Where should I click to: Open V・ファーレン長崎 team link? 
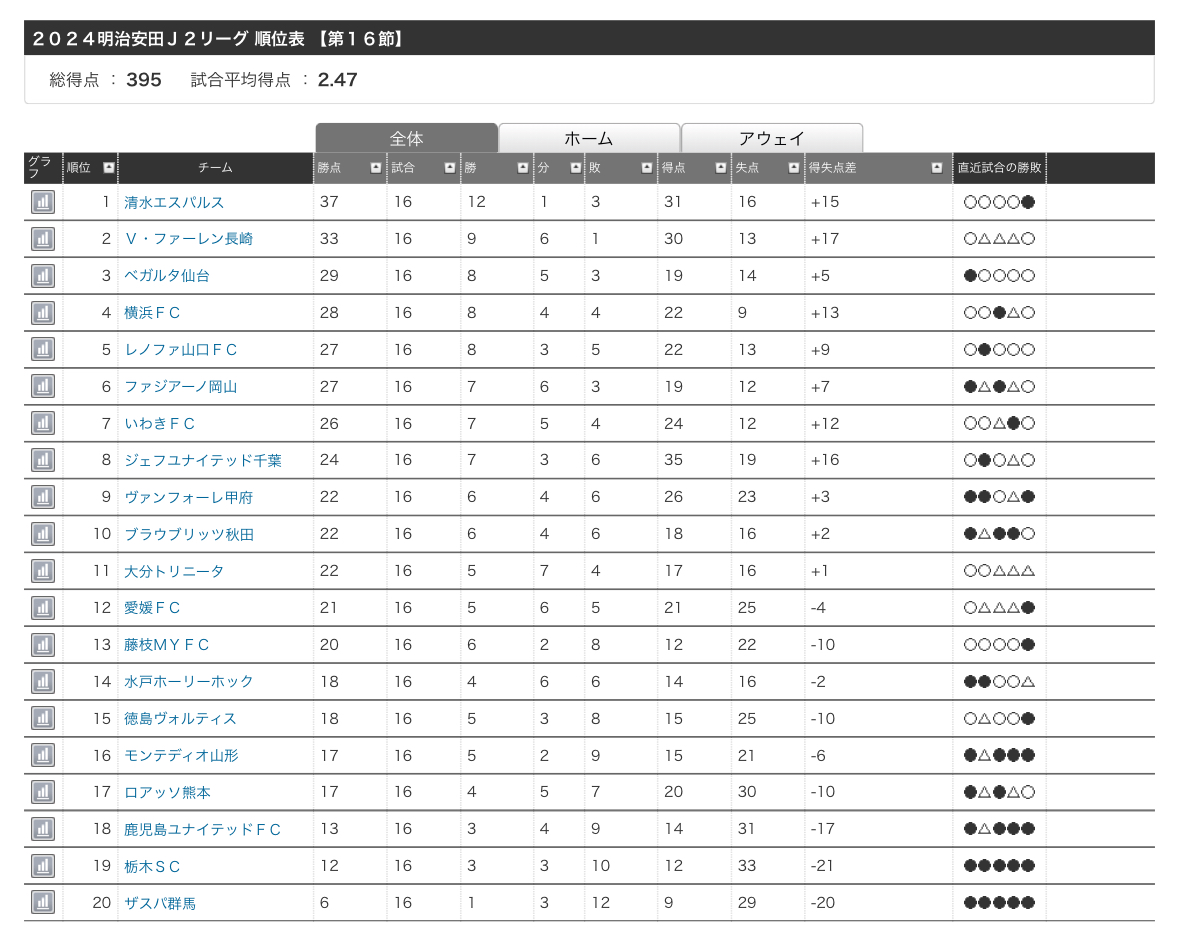coord(189,239)
